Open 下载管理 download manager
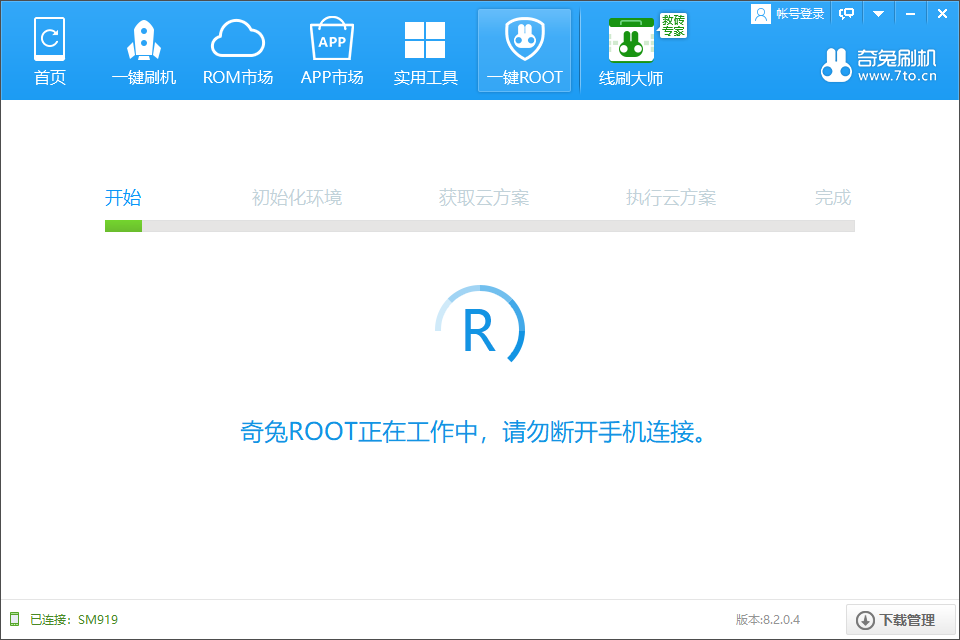960x640 pixels. point(901,620)
